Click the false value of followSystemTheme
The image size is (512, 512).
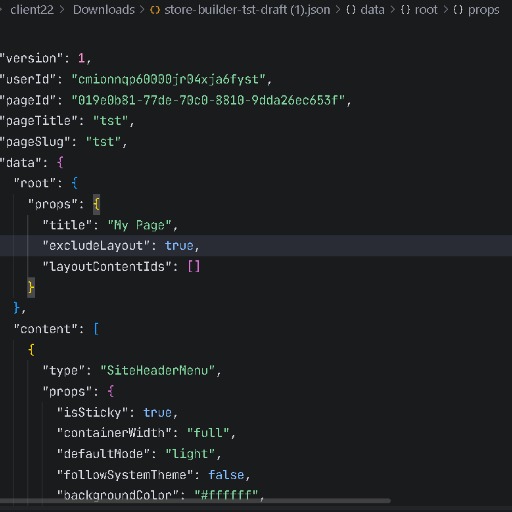(226, 475)
